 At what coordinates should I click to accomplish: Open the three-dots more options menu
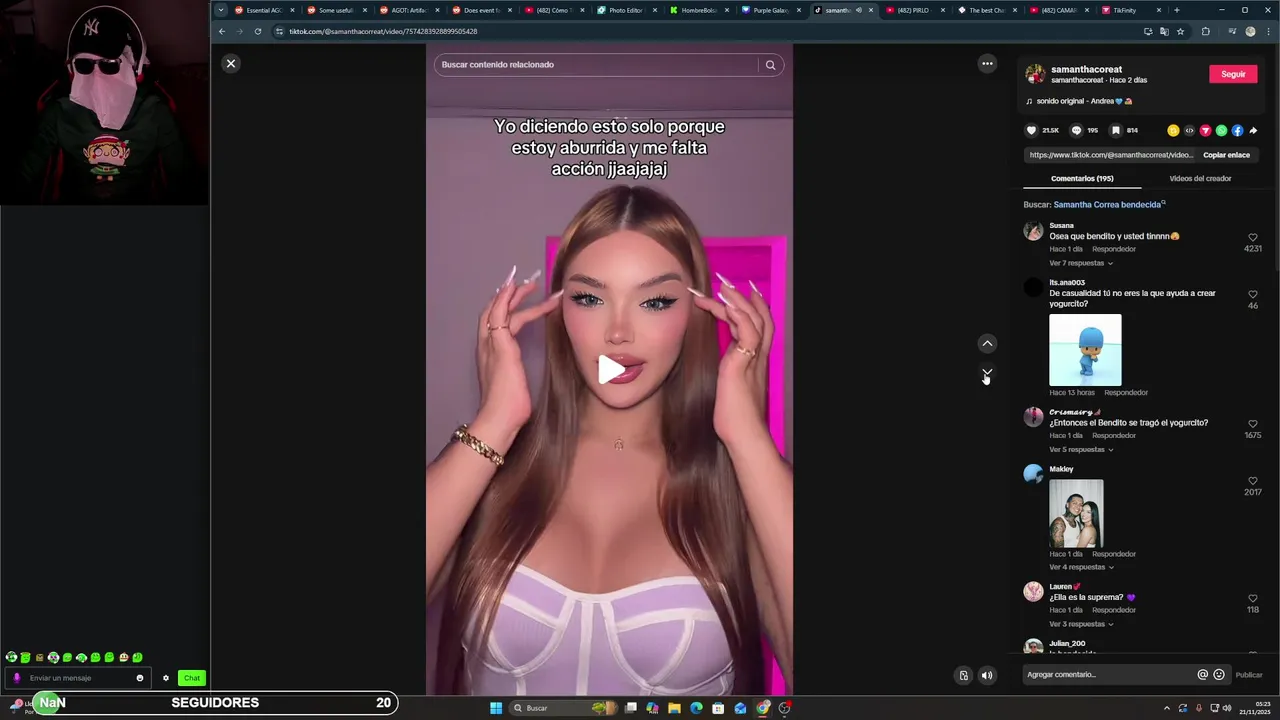coord(987,63)
